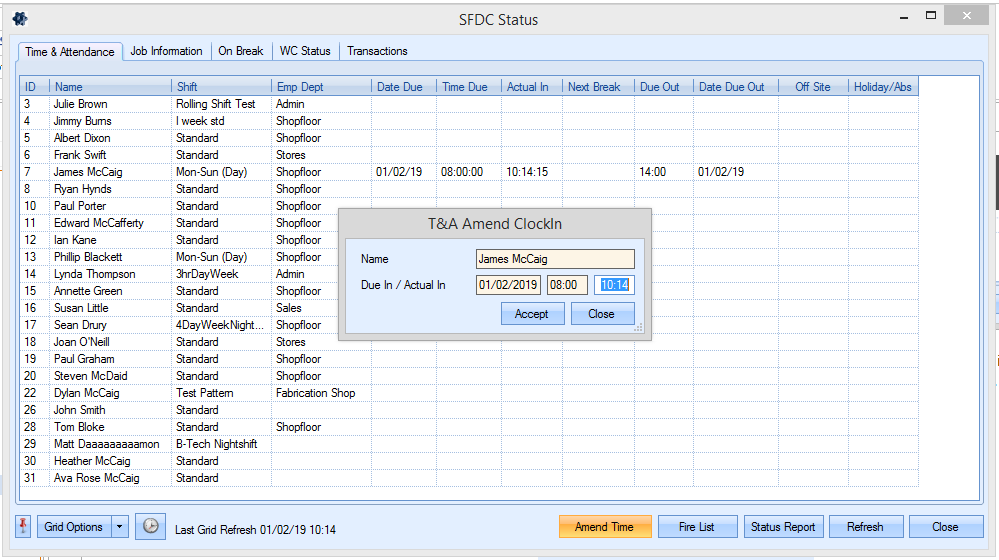Image resolution: width=999 pixels, height=560 pixels.
Task: Click the actual clock-in time field 10:14
Action: tap(614, 285)
